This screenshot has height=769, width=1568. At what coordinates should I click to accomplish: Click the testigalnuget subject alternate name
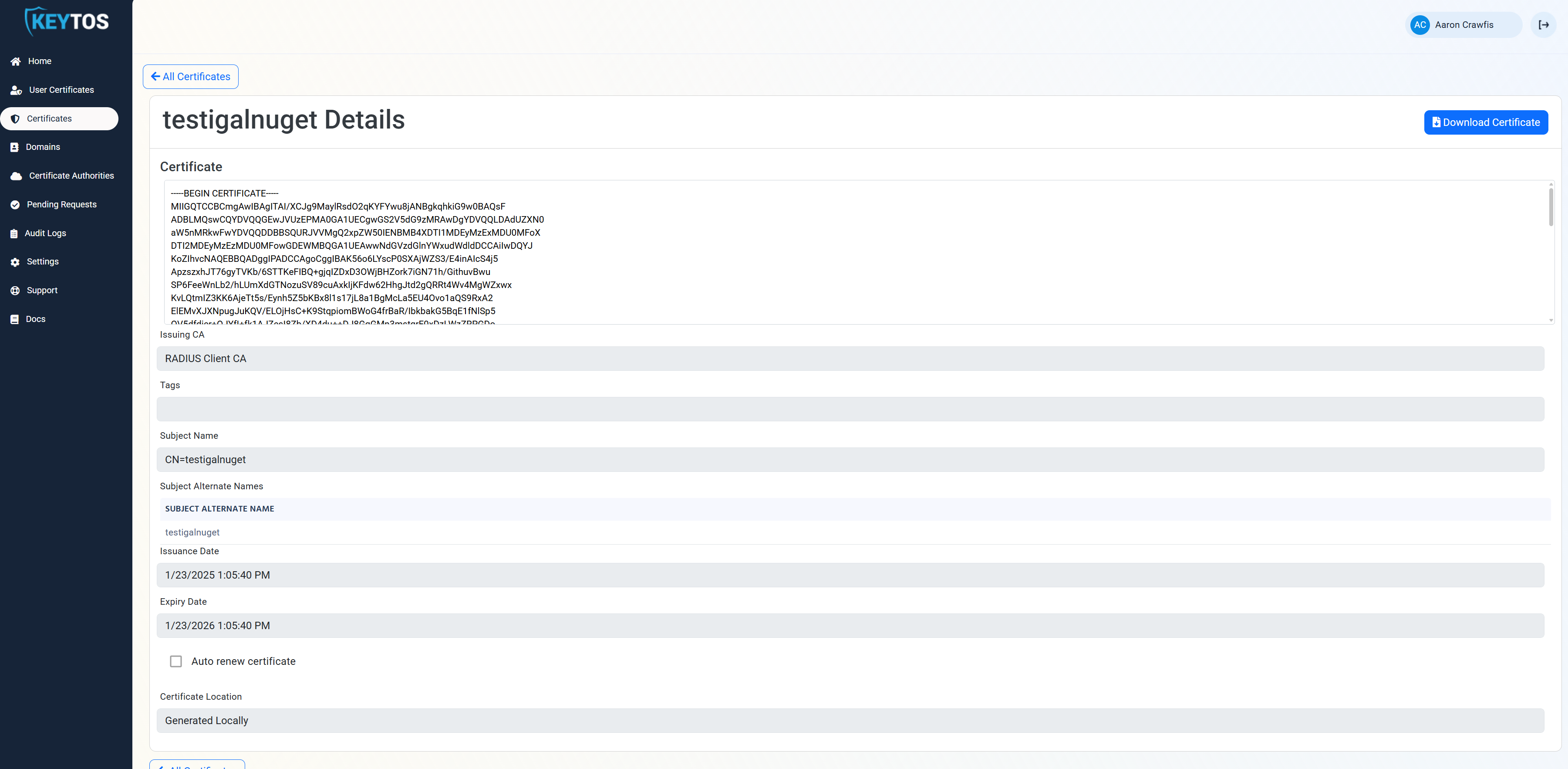pyautogui.click(x=192, y=532)
